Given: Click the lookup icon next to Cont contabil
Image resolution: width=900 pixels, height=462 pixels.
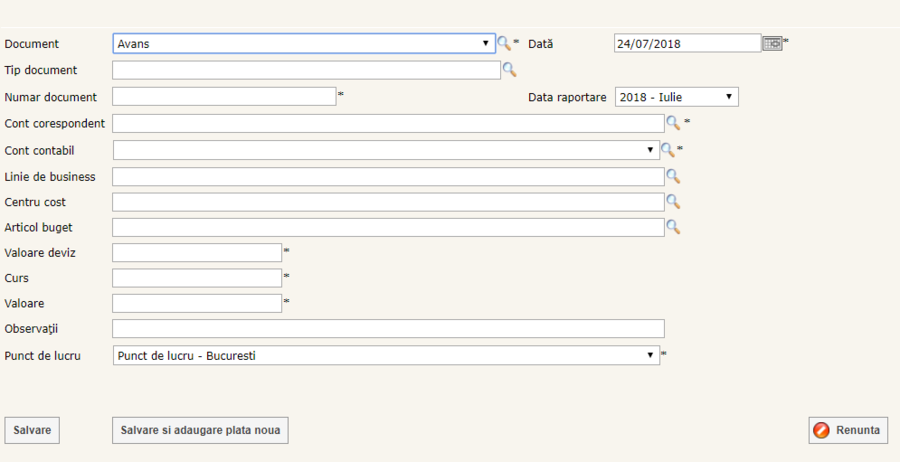Looking at the screenshot, I should click(668, 150).
